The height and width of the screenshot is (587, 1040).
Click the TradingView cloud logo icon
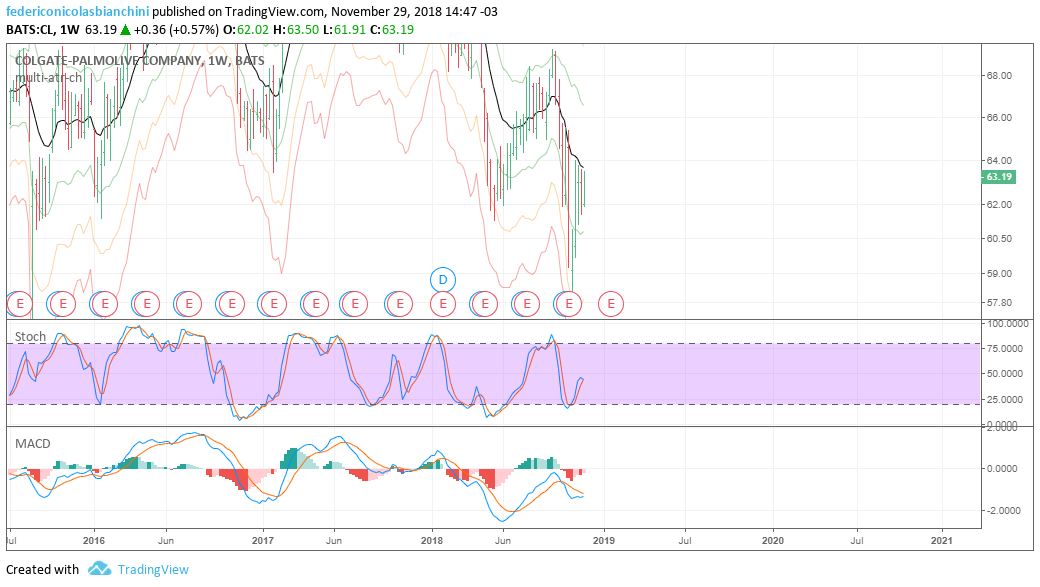coord(100,568)
